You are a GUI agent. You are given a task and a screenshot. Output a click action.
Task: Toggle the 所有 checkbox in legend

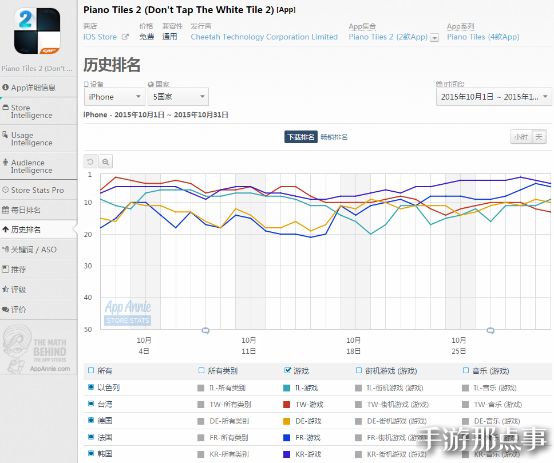point(91,370)
